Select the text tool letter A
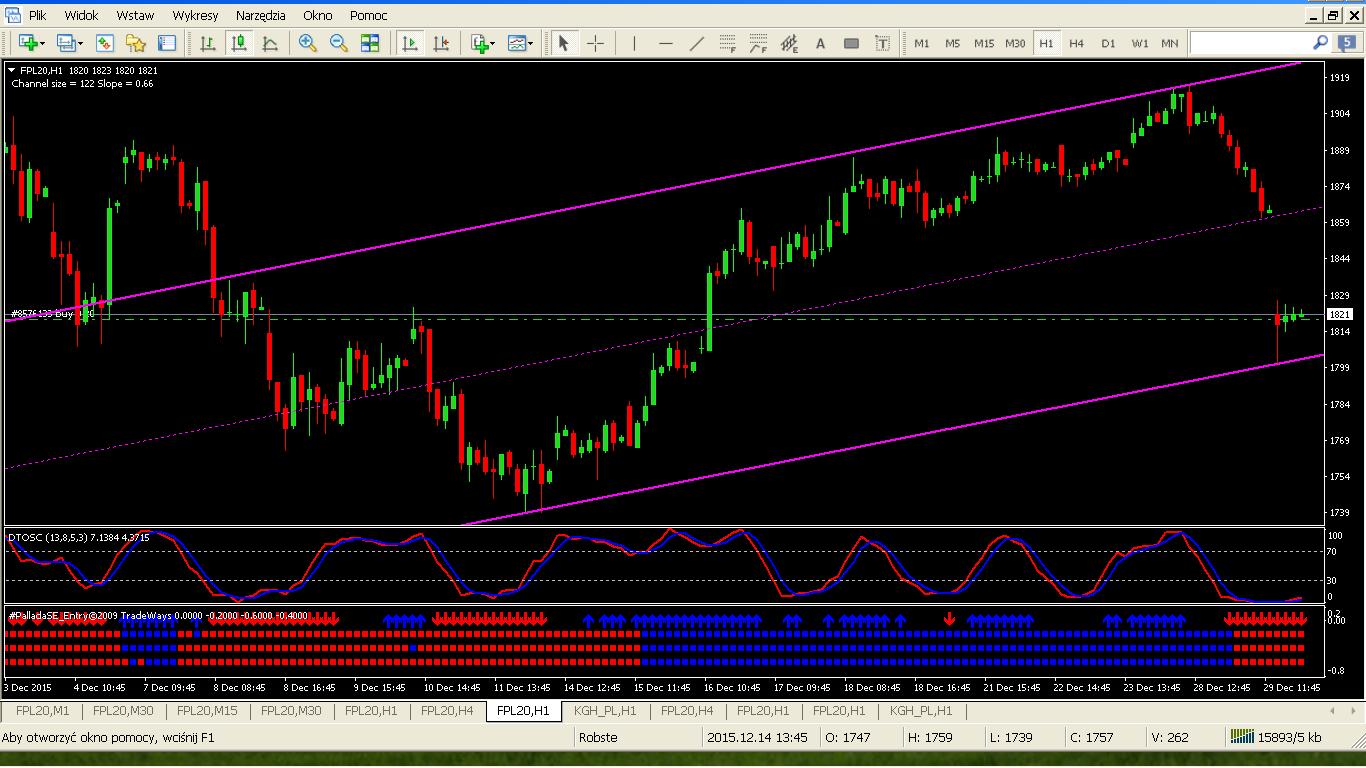 pos(821,43)
